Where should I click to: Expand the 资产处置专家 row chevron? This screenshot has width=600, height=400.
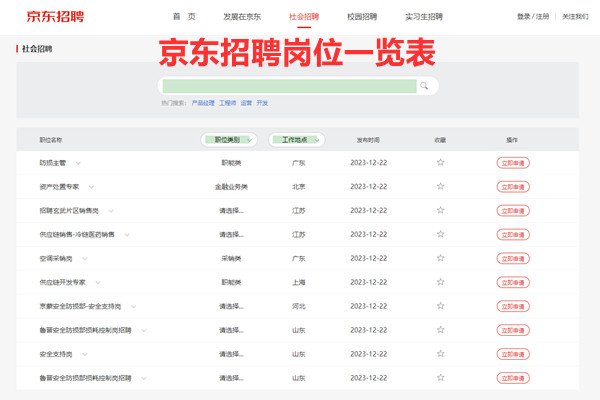(x=91, y=187)
